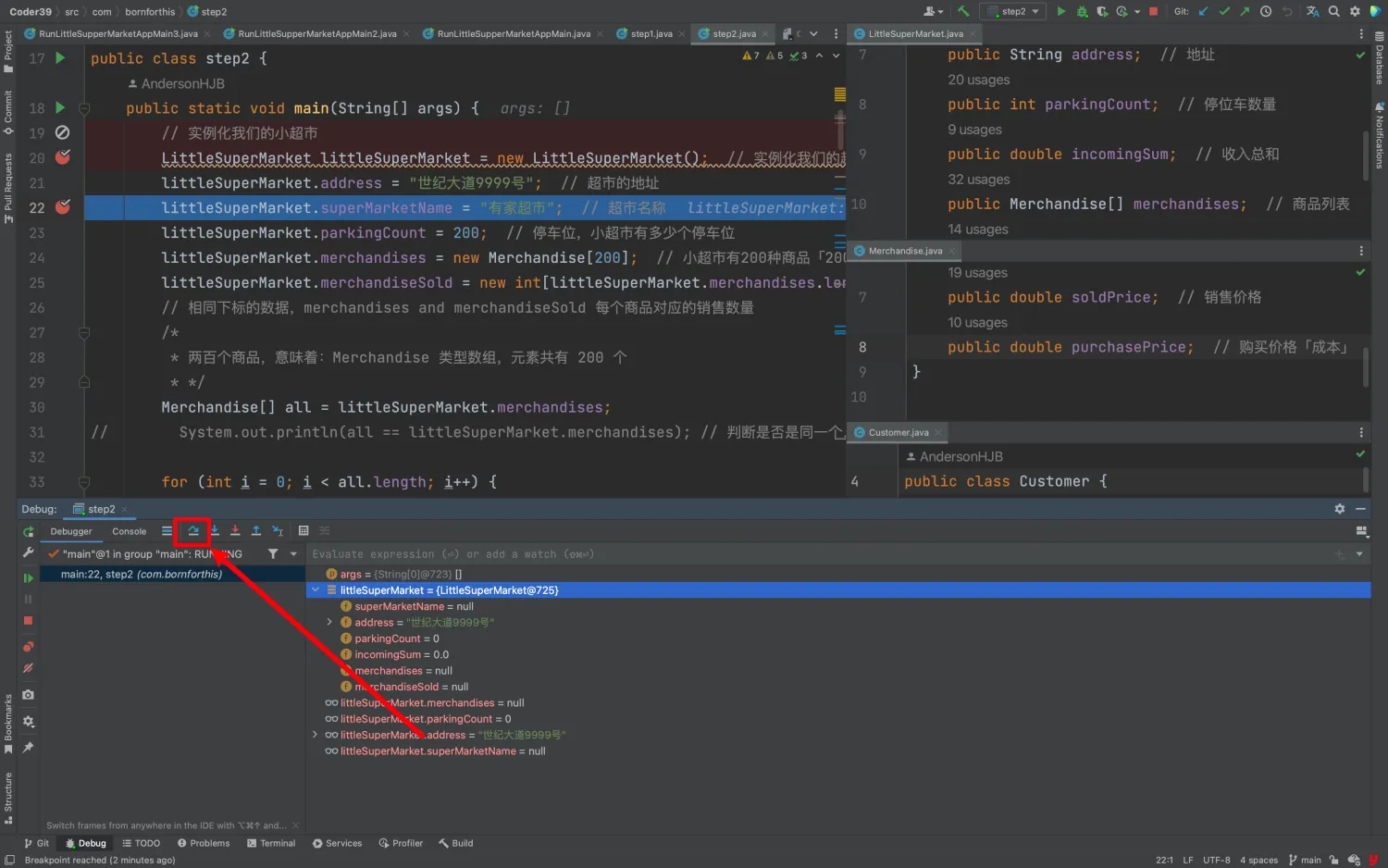Open the Problems tool window tab
Viewport: 1388px width, 868px height.
click(204, 843)
